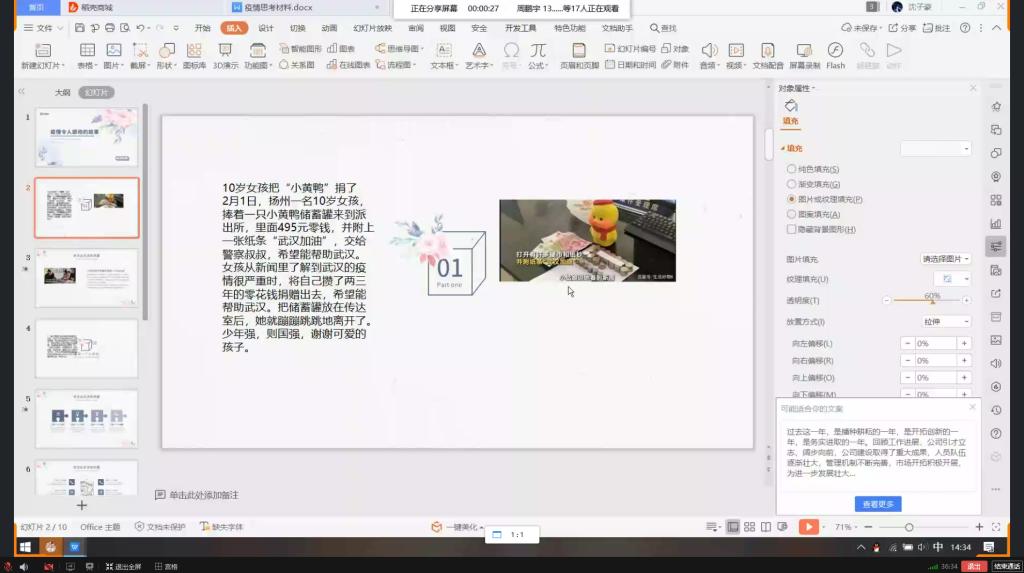Click the 艺术字 (WordArt) icon
Screen dimensions: 1024x573
point(479,50)
